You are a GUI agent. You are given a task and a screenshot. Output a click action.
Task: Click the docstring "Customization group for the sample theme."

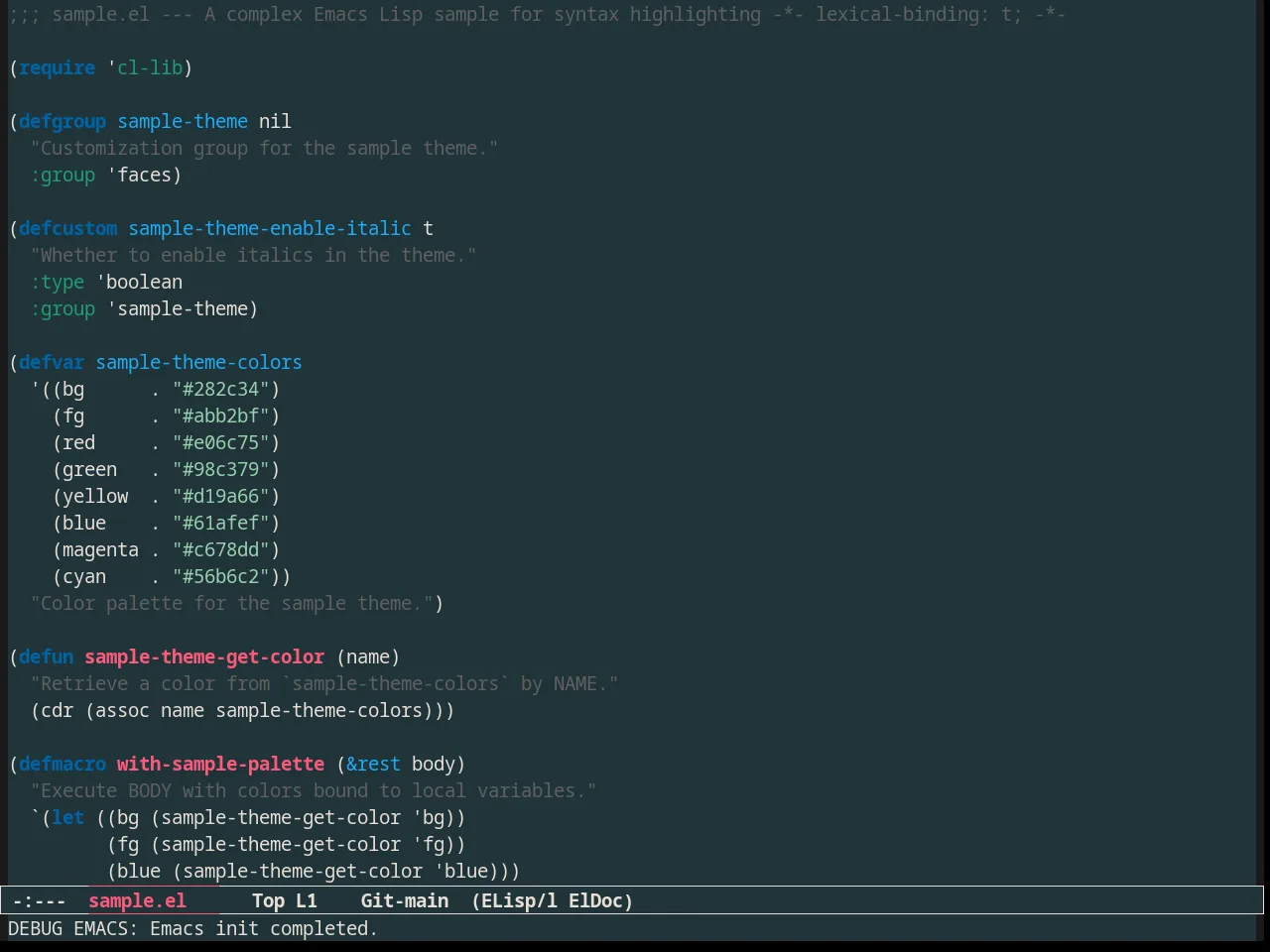point(265,148)
